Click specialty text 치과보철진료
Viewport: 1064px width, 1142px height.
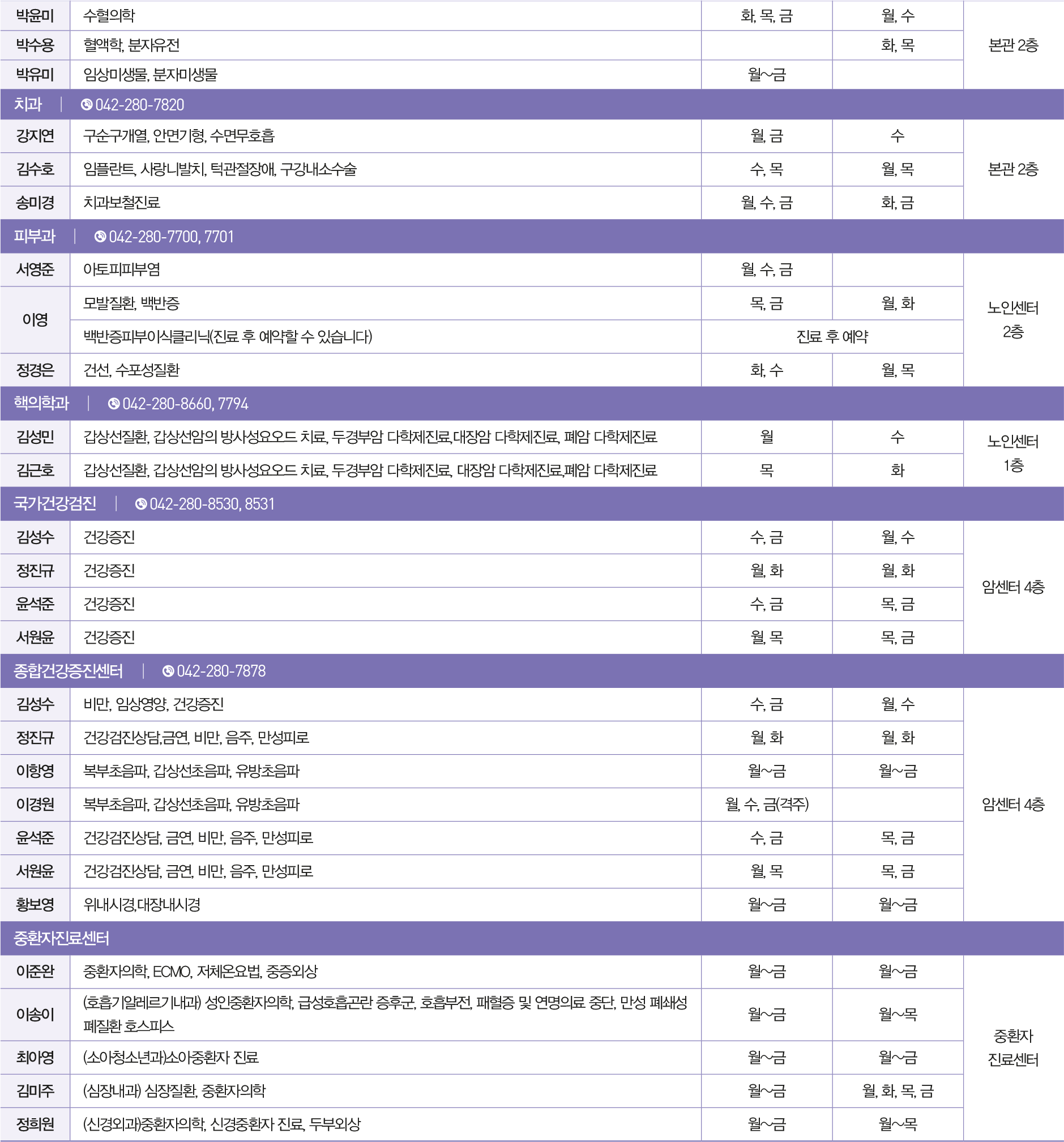tap(122, 203)
